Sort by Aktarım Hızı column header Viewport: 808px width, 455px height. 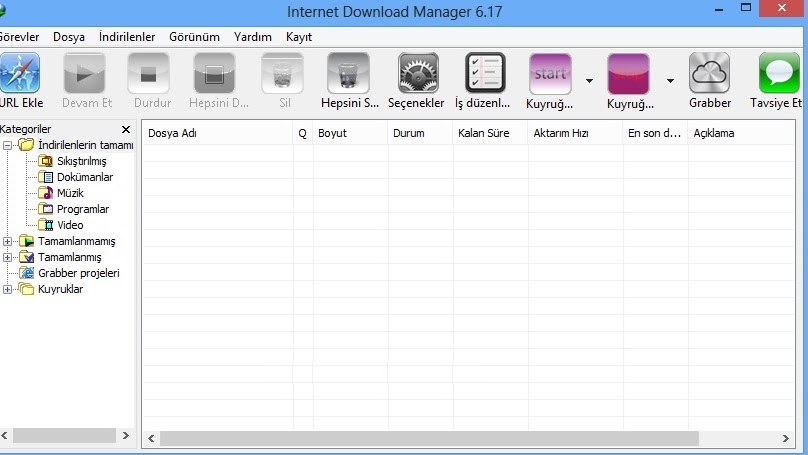(575, 133)
